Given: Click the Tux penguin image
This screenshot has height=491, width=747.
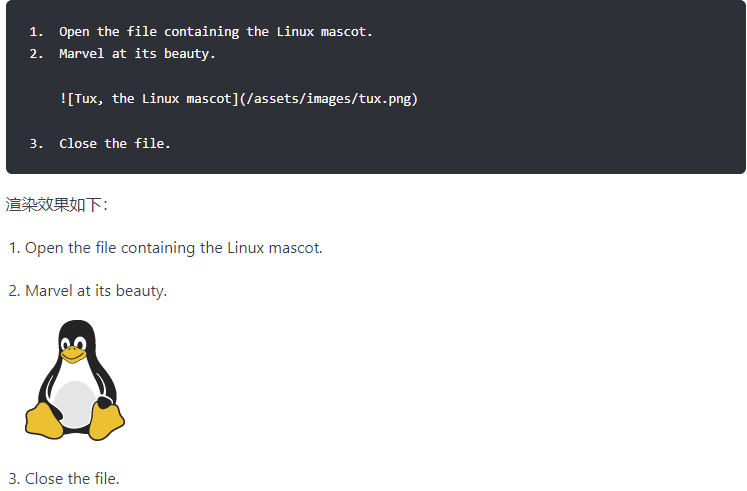Looking at the screenshot, I should click(x=75, y=380).
